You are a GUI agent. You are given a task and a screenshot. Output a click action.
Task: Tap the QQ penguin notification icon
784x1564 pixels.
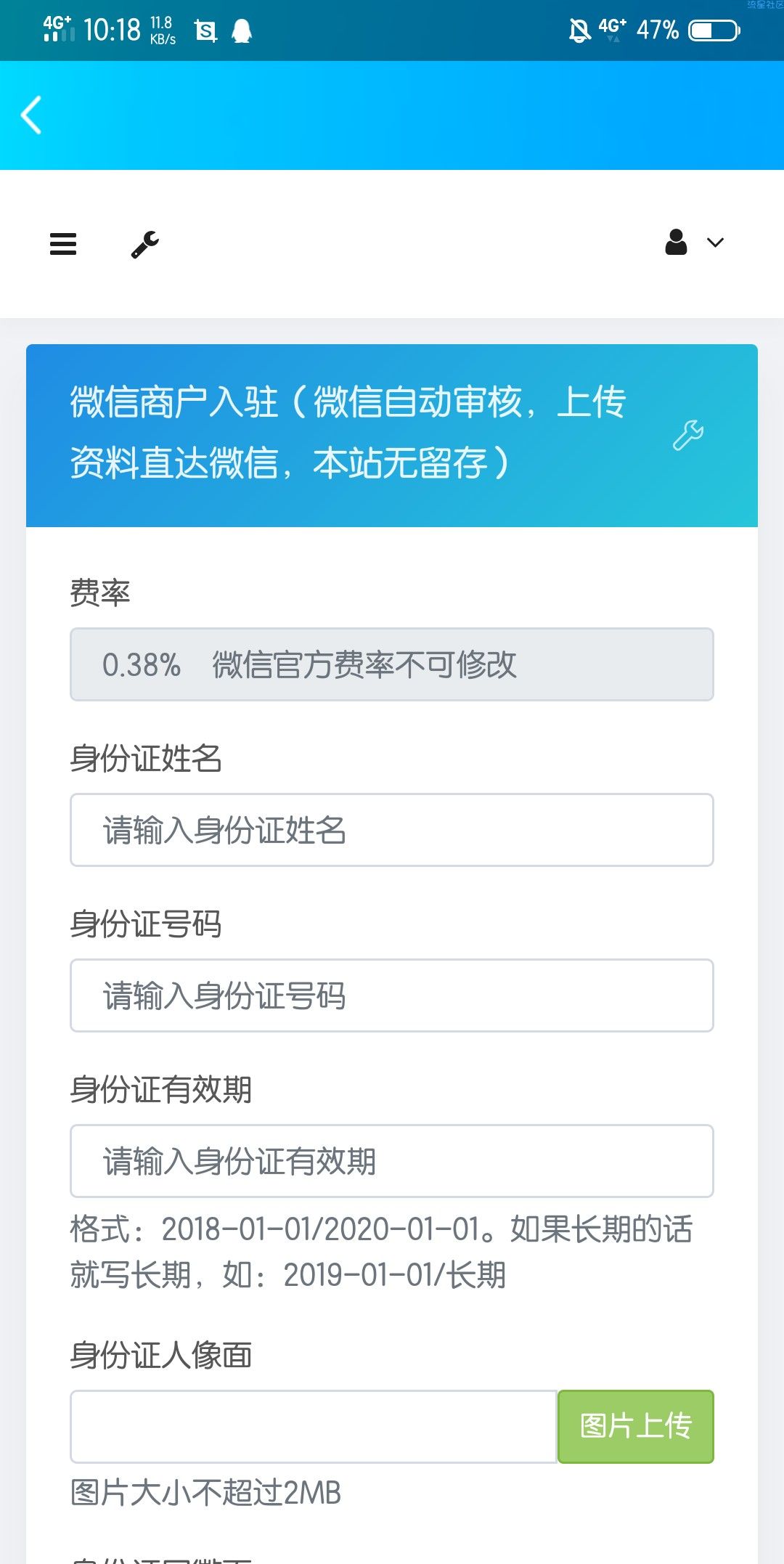click(x=242, y=30)
